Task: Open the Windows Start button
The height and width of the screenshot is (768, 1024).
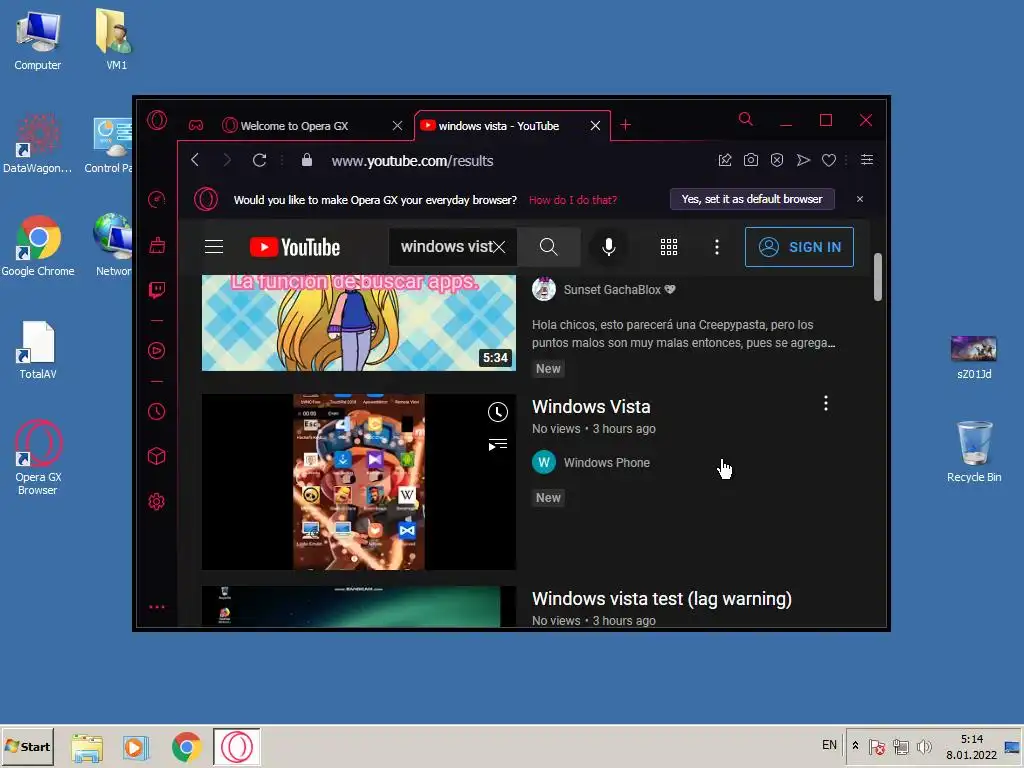Action: point(27,746)
